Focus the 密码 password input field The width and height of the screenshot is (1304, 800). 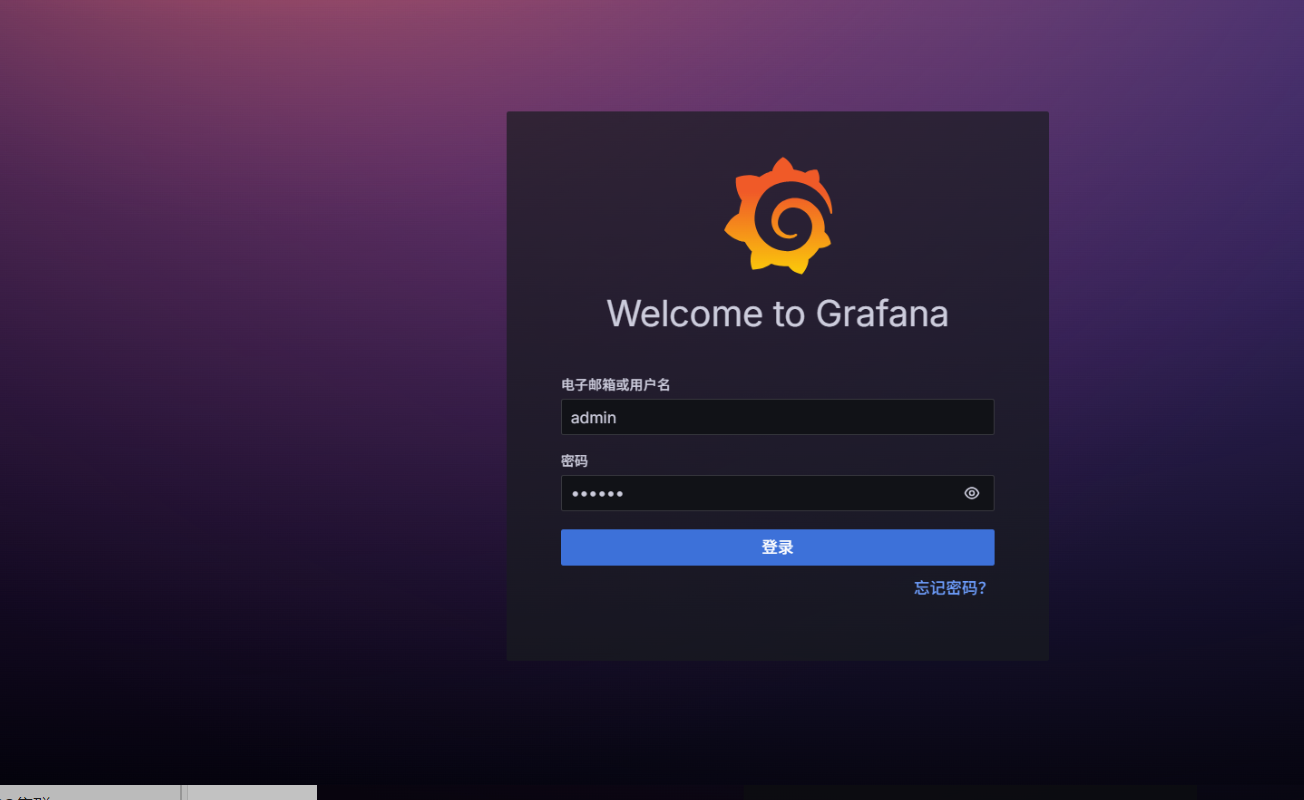(760, 493)
